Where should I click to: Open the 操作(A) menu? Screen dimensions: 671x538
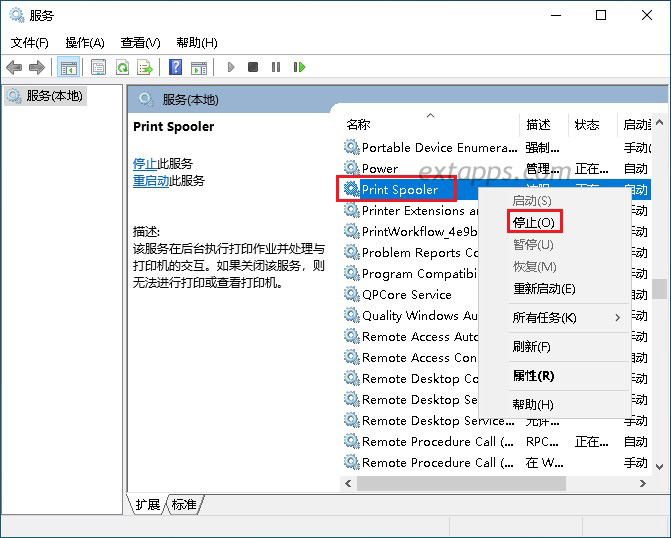[x=85, y=43]
